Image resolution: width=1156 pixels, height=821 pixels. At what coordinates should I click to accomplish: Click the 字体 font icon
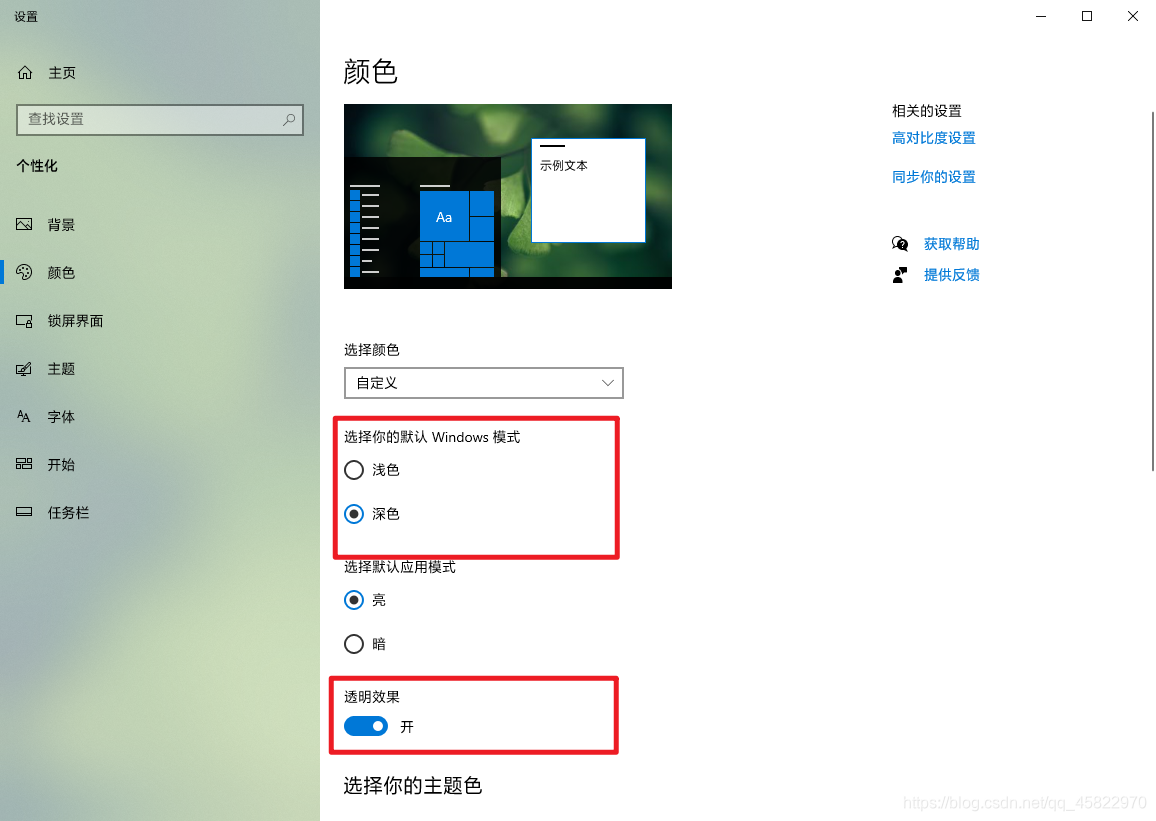[x=24, y=416]
